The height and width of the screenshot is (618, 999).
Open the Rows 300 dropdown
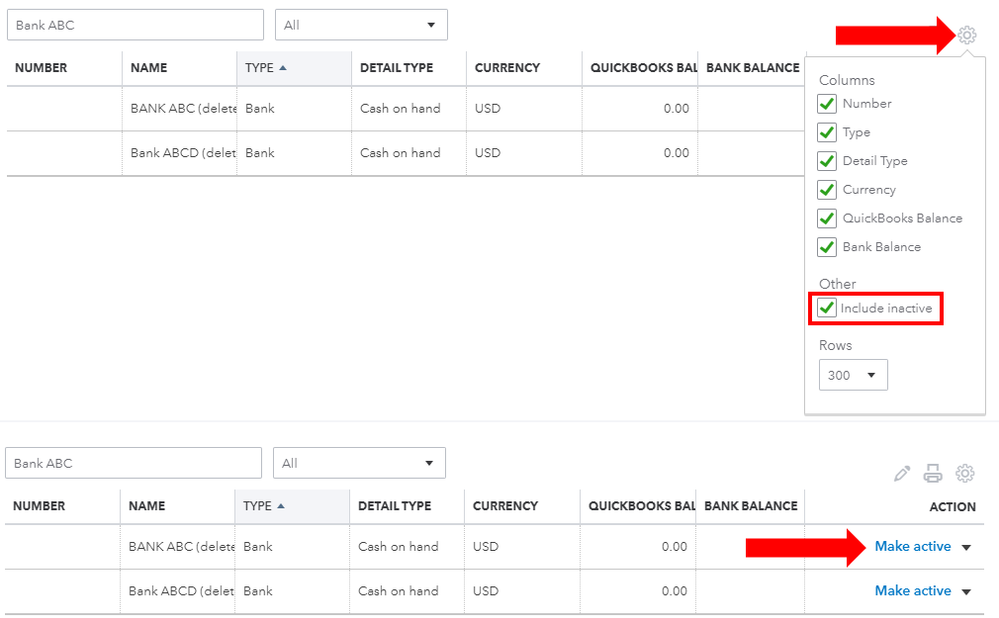click(x=853, y=375)
